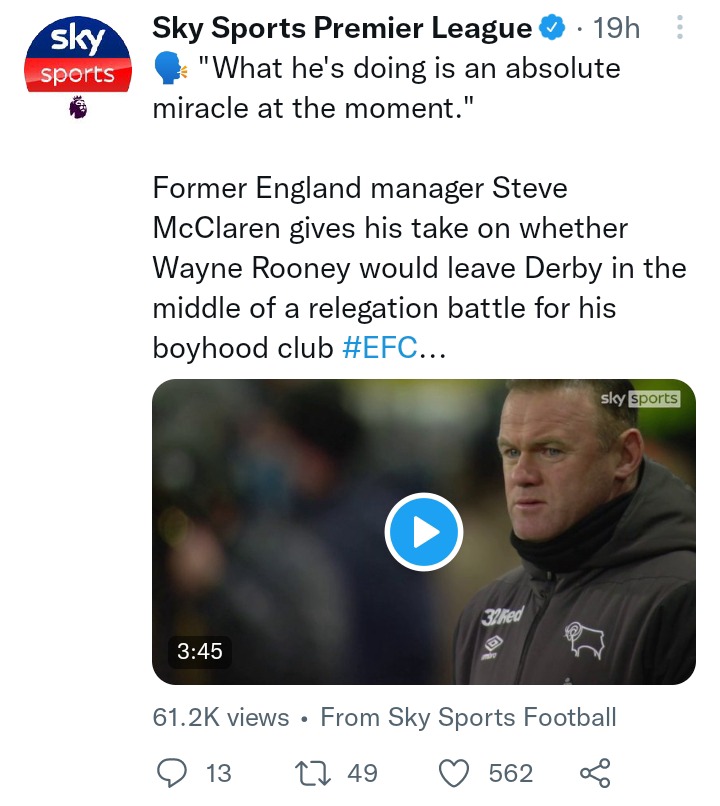Click the 562 likes count
The width and height of the screenshot is (720, 806).
(511, 773)
